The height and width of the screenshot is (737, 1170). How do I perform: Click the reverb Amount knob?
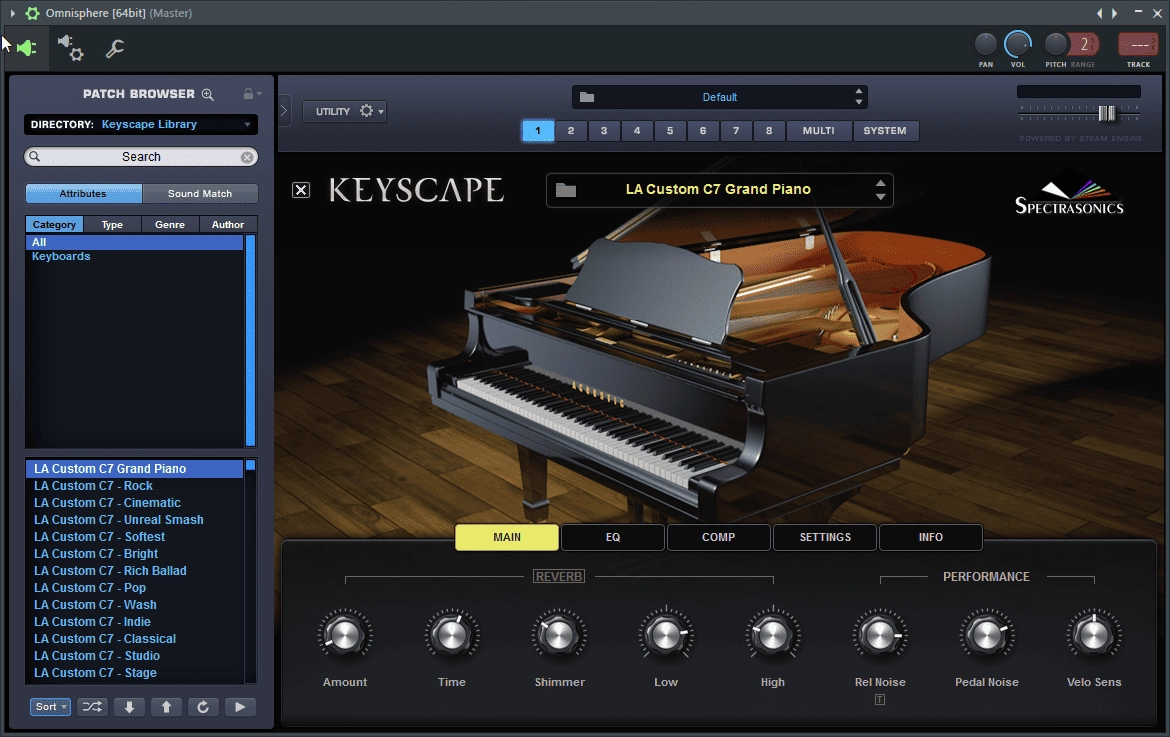(x=345, y=636)
